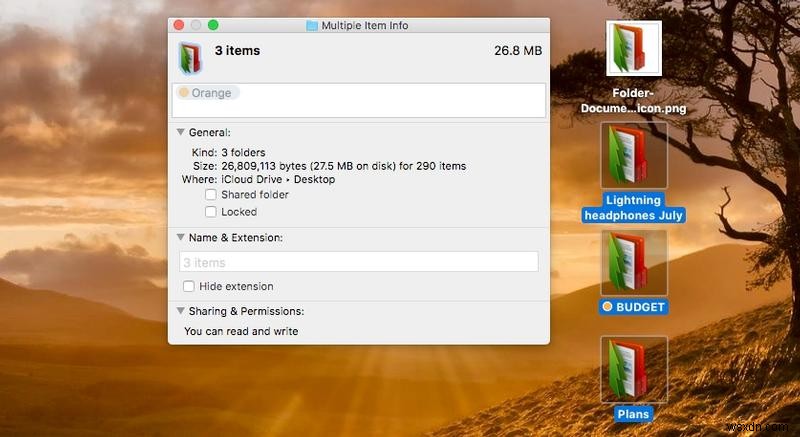
Task: Enable the Locked checkbox
Action: coord(211,212)
